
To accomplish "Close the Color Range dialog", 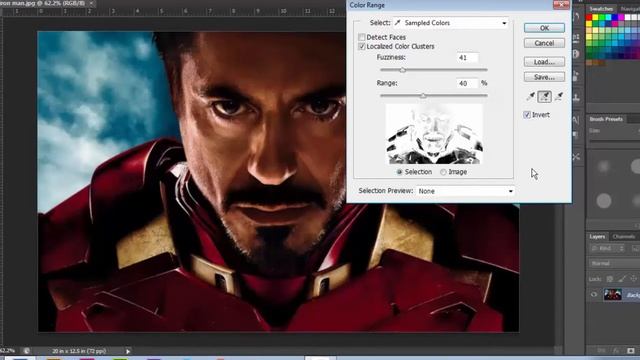I will [561, 4].
